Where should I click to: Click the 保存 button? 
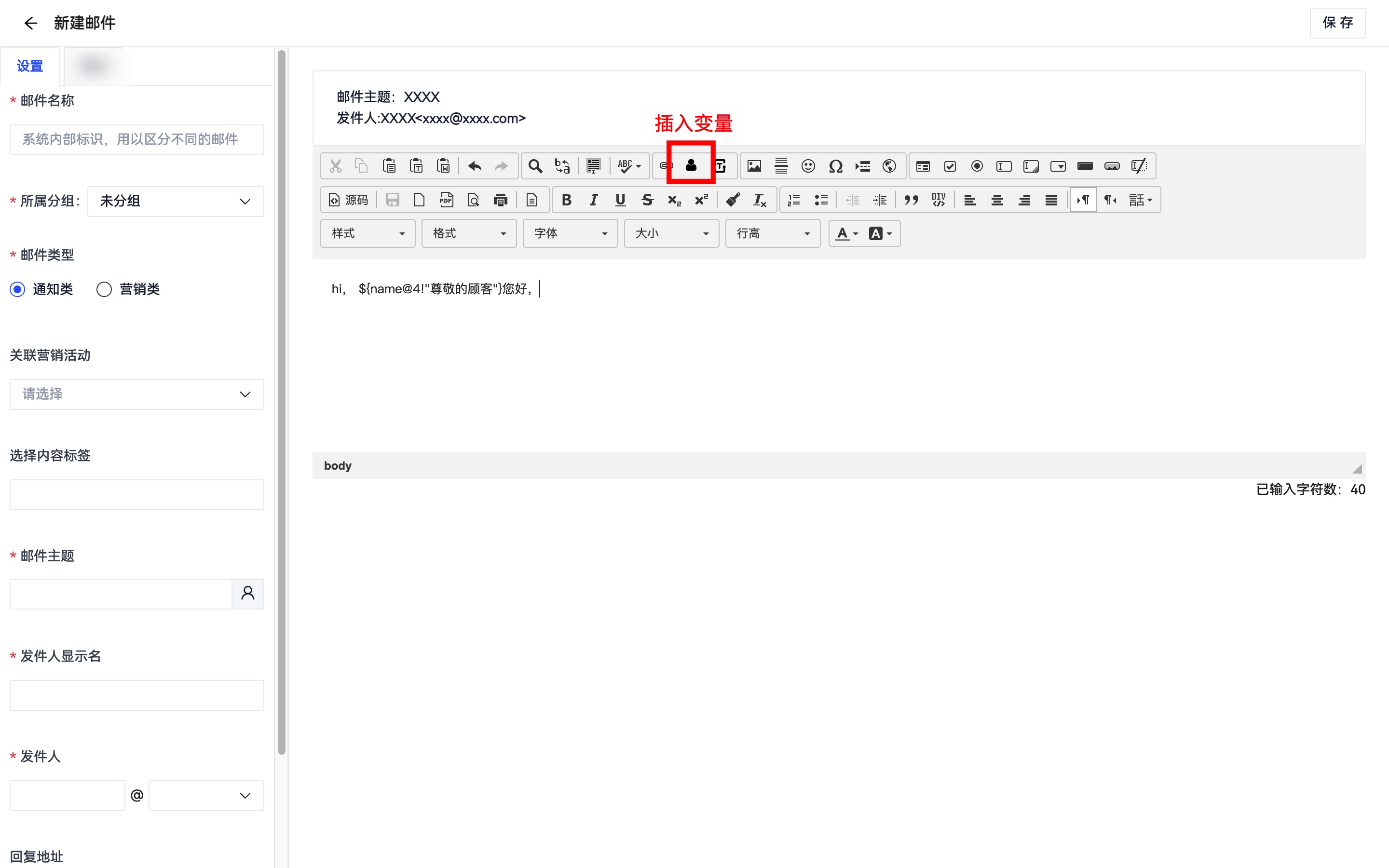point(1337,23)
